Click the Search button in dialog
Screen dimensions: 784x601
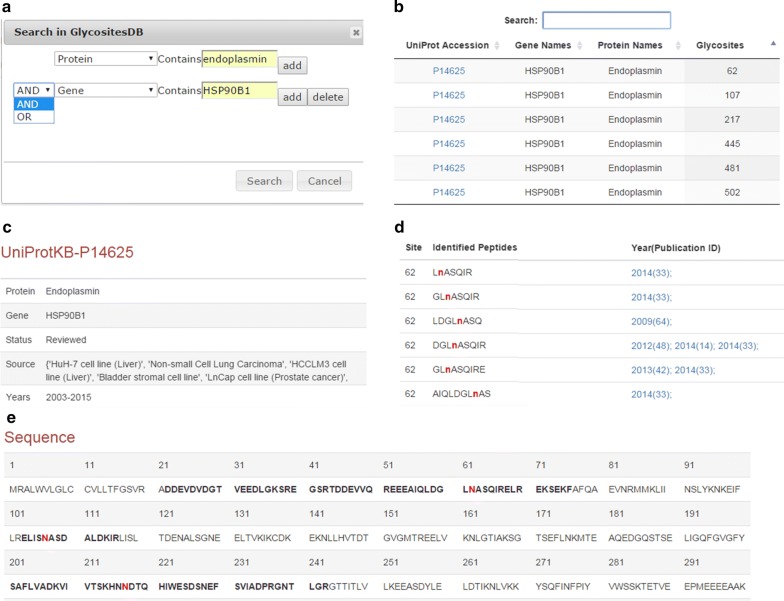[264, 181]
